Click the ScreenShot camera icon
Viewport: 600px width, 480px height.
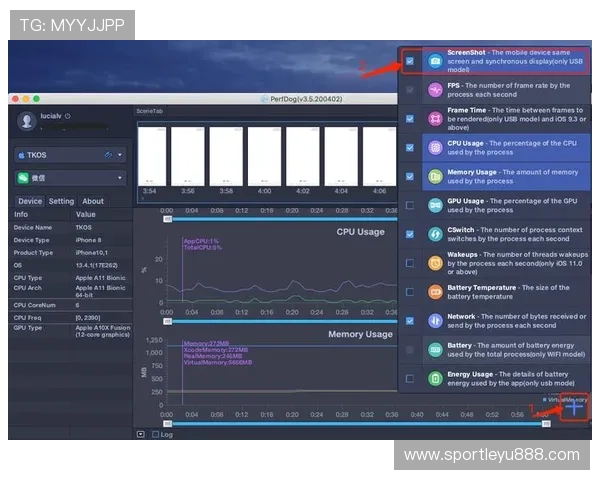tap(435, 61)
